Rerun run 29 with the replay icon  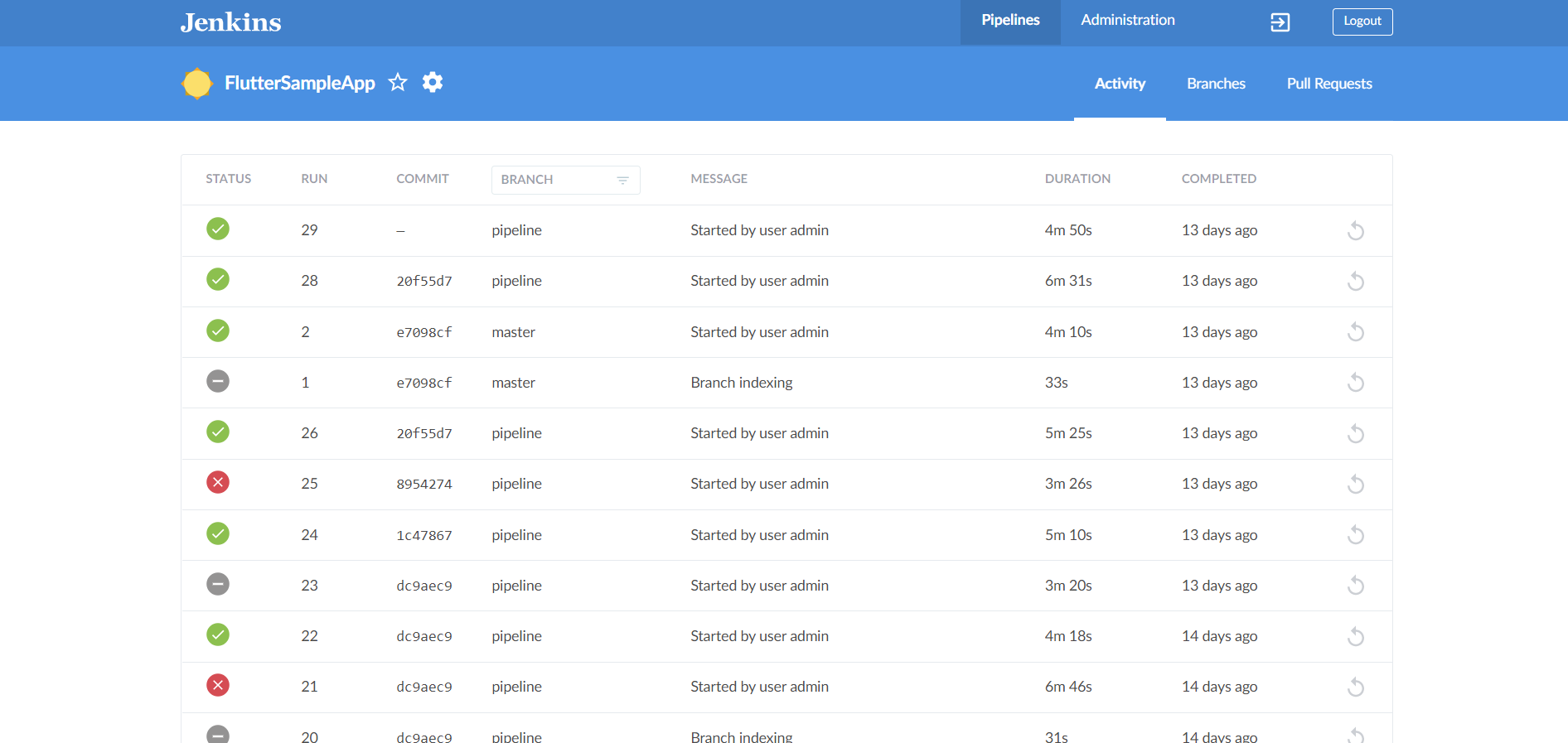point(1356,230)
